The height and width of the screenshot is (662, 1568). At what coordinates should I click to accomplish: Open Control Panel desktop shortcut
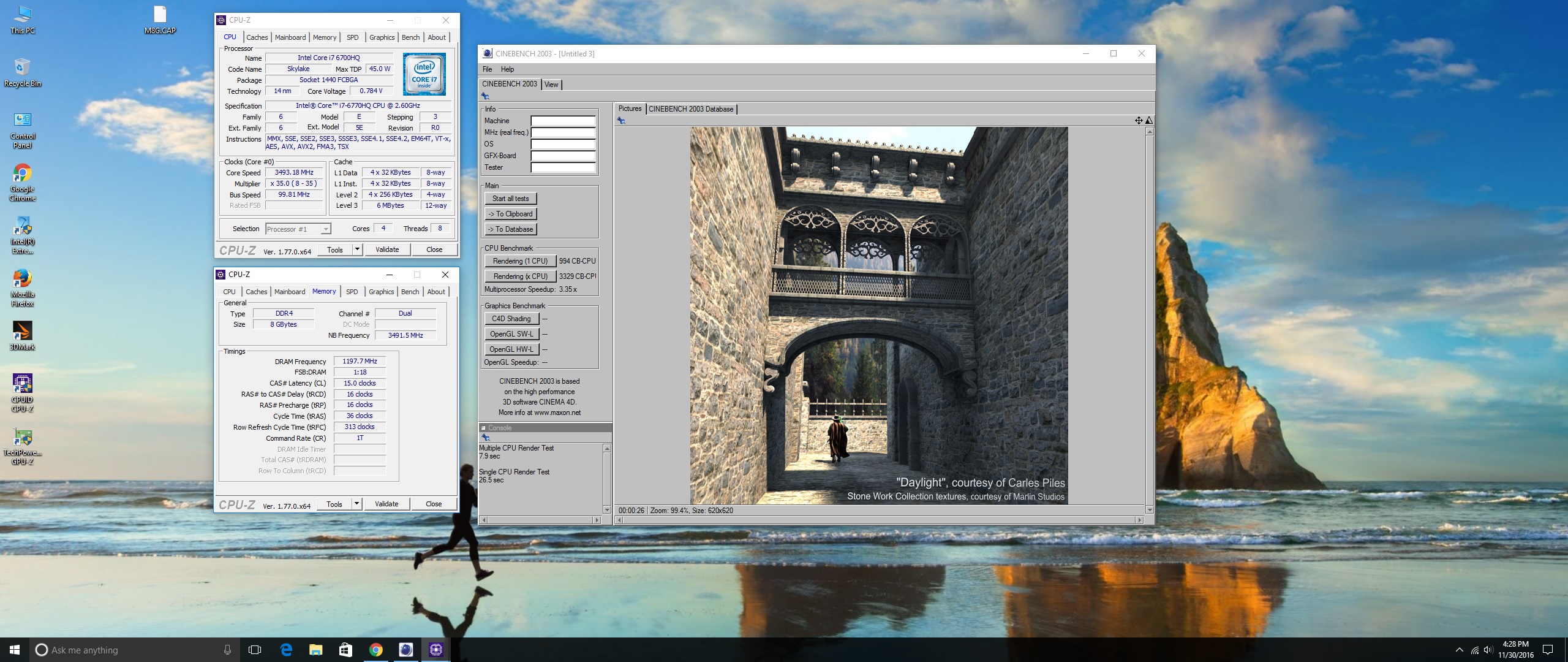(x=23, y=130)
